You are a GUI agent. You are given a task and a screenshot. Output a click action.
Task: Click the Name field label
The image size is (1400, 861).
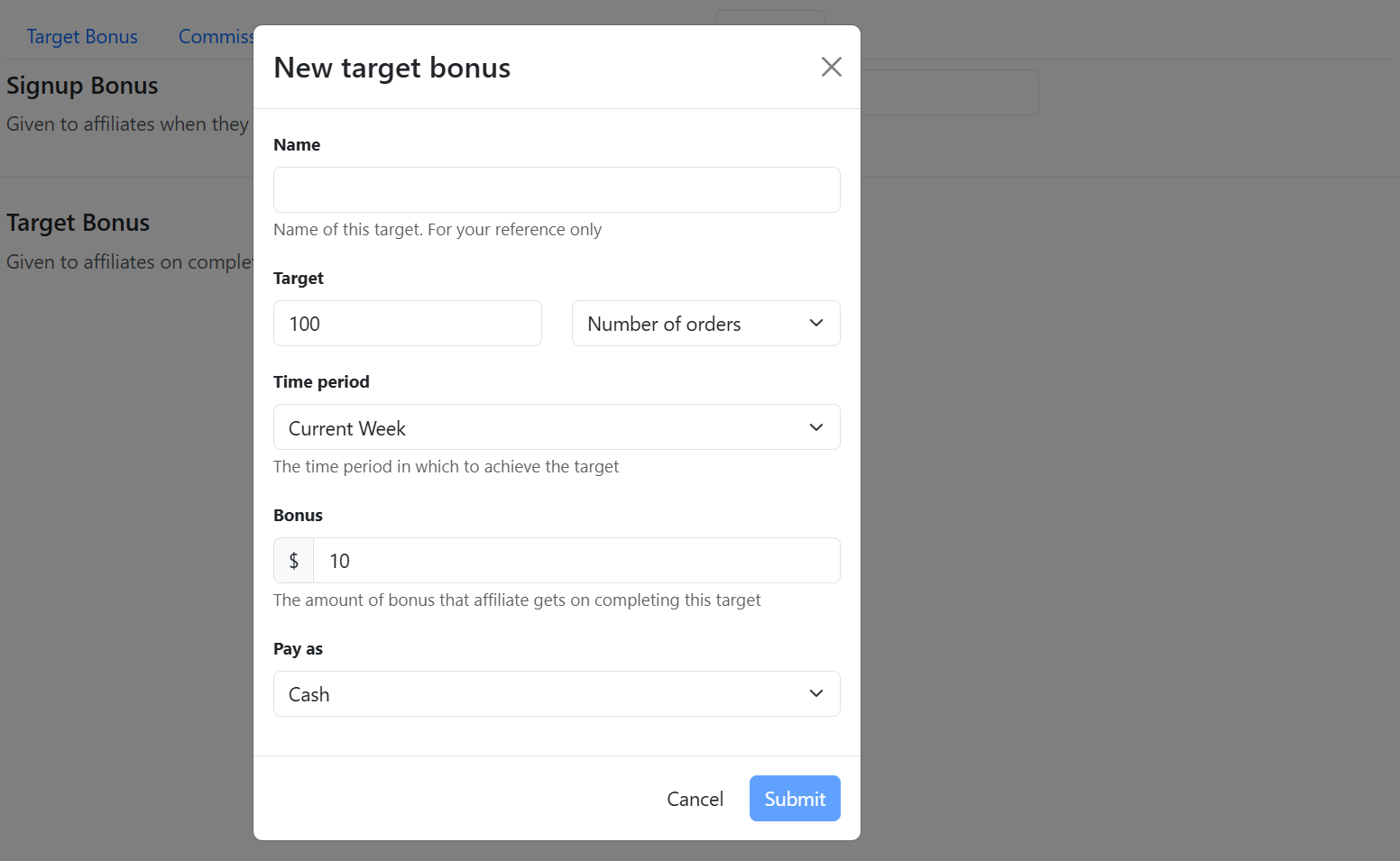[297, 145]
